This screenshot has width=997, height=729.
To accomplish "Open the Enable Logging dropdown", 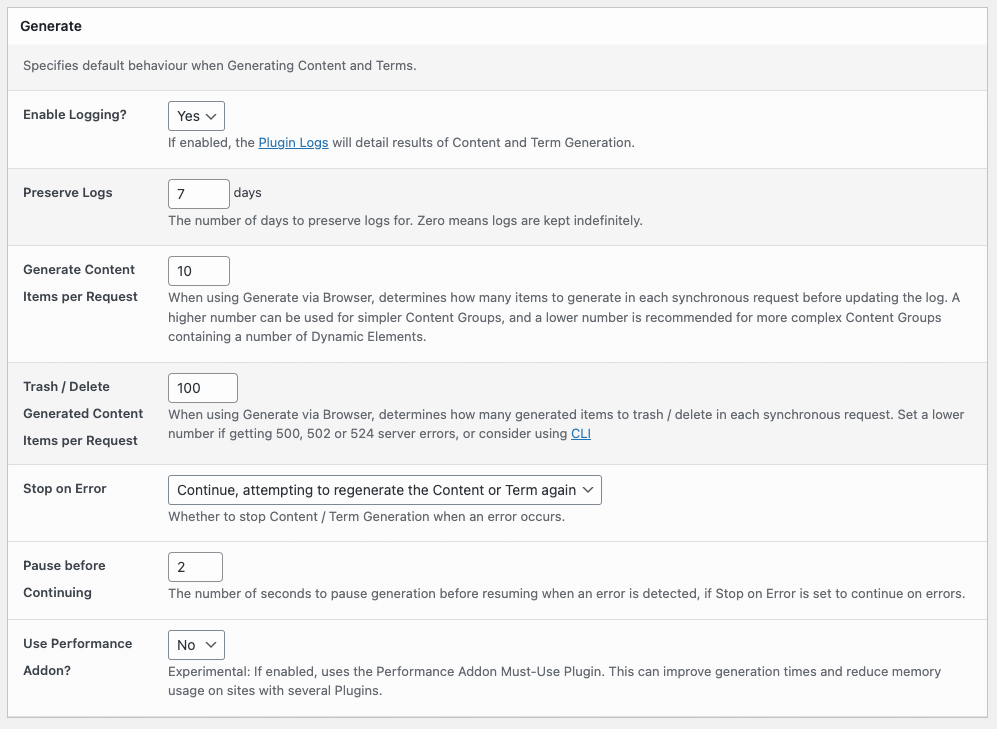I will [x=196, y=116].
